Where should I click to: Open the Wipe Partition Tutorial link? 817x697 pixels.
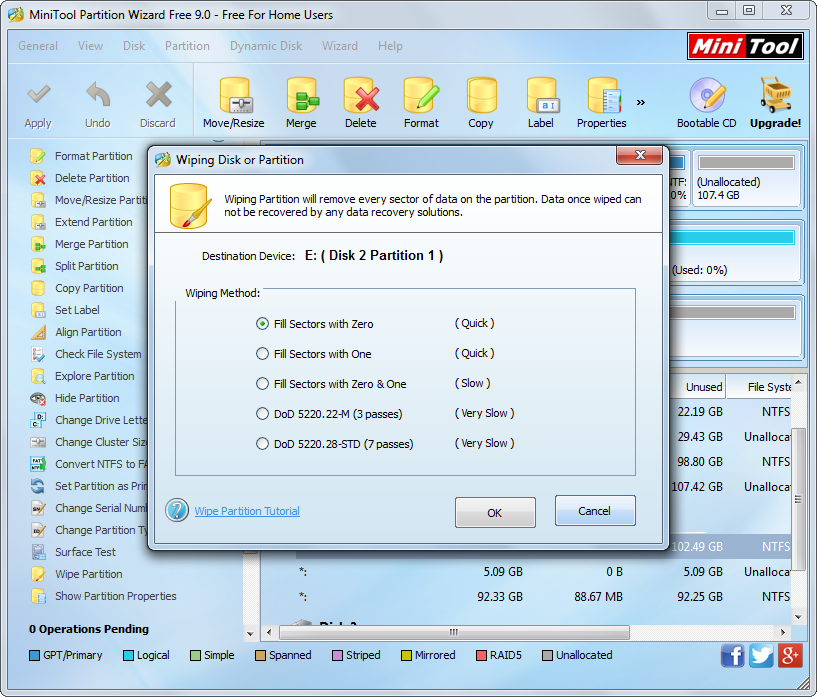click(247, 511)
